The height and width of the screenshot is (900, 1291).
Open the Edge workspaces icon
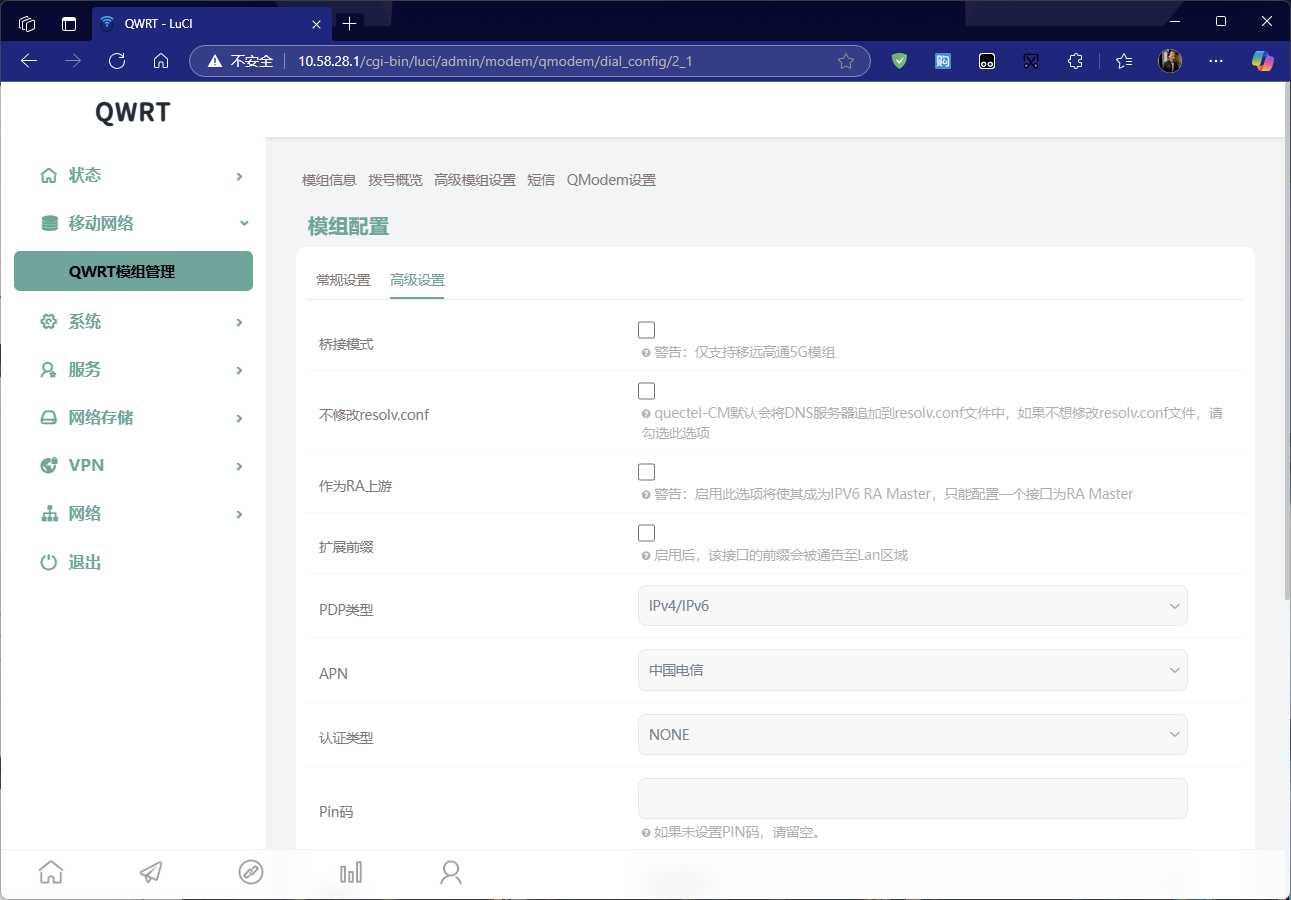[27, 23]
